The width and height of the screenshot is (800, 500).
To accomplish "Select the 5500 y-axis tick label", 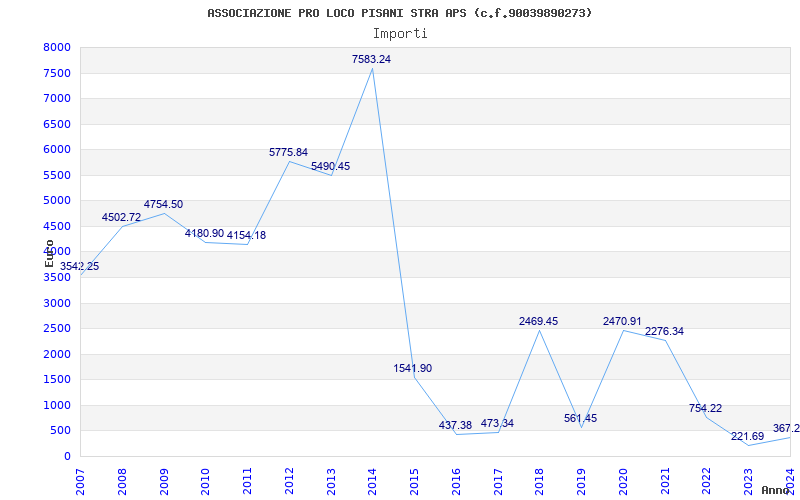I will [57, 175].
